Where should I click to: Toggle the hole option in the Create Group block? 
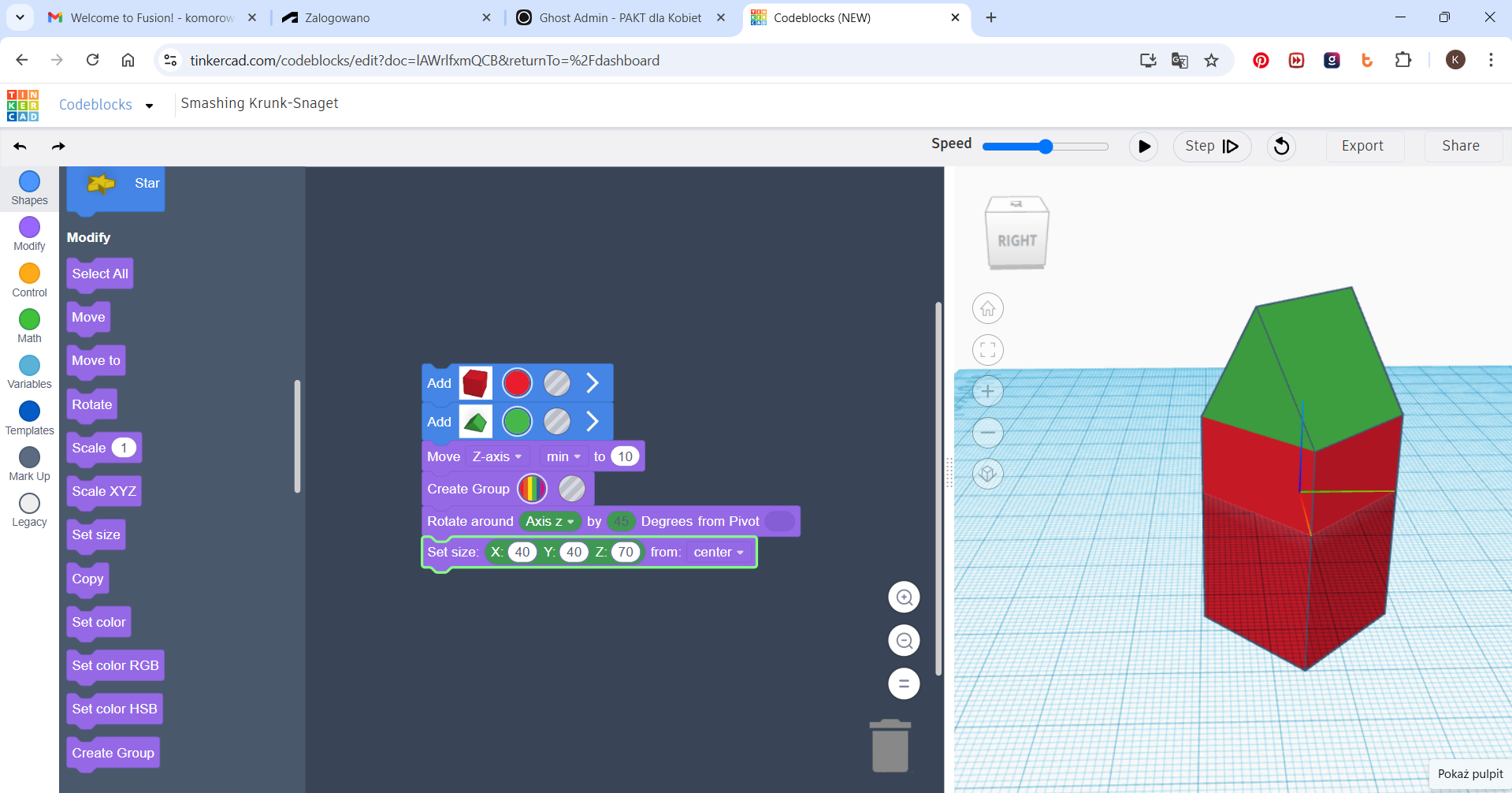[x=572, y=489]
